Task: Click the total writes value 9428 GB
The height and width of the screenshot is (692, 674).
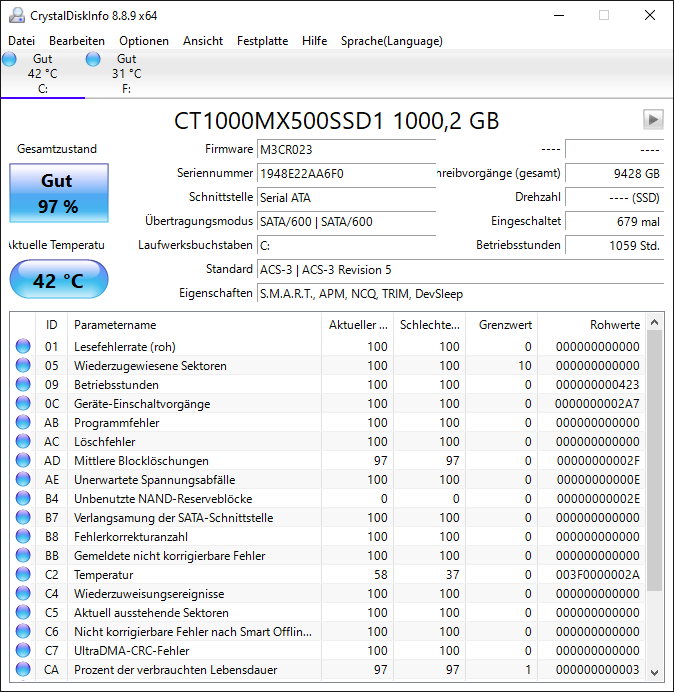Action: pyautogui.click(x=614, y=173)
